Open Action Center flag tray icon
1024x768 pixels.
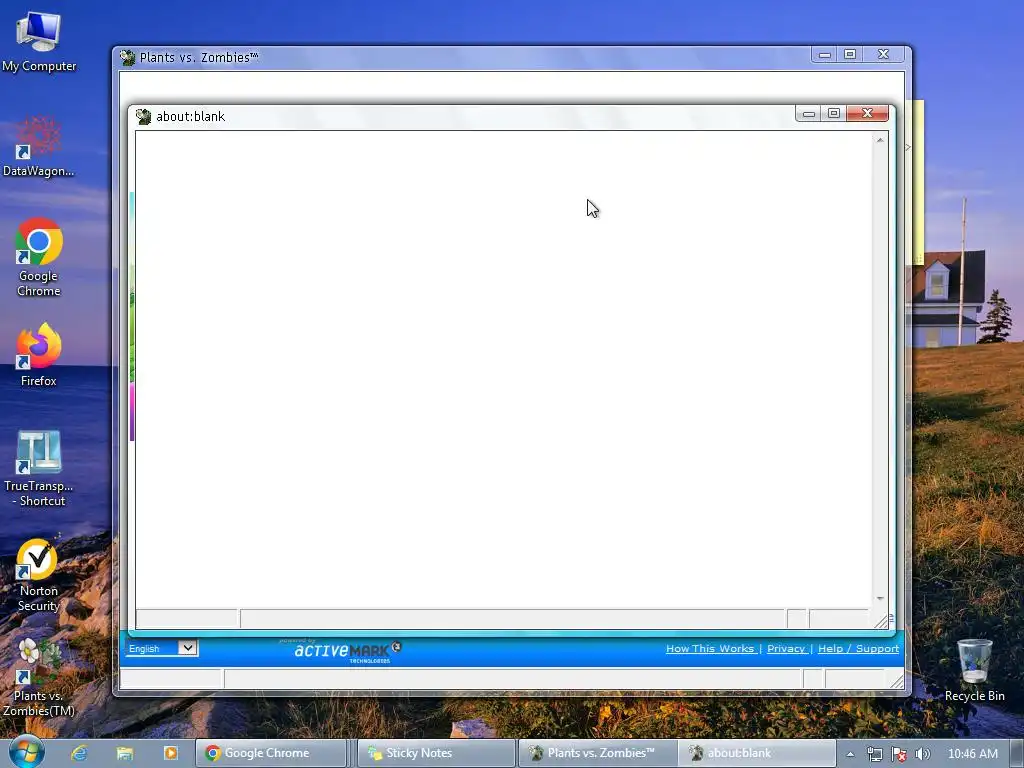899,754
